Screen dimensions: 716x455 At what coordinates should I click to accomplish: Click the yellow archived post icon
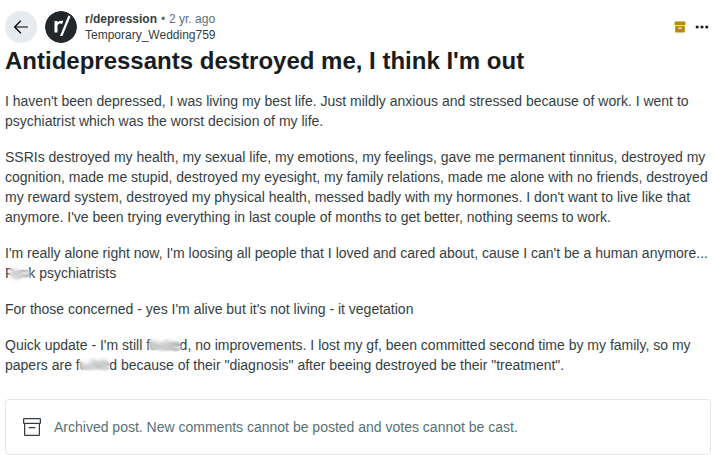(680, 27)
